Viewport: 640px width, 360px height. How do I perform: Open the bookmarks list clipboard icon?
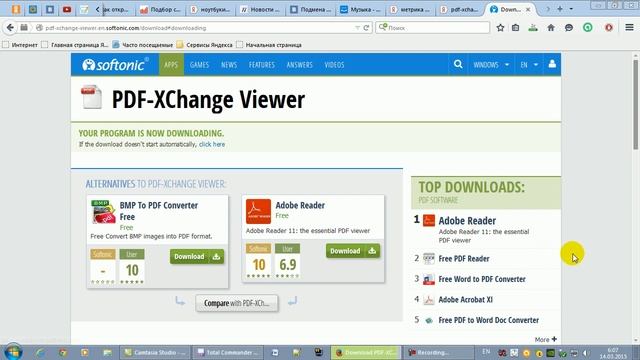click(516, 27)
